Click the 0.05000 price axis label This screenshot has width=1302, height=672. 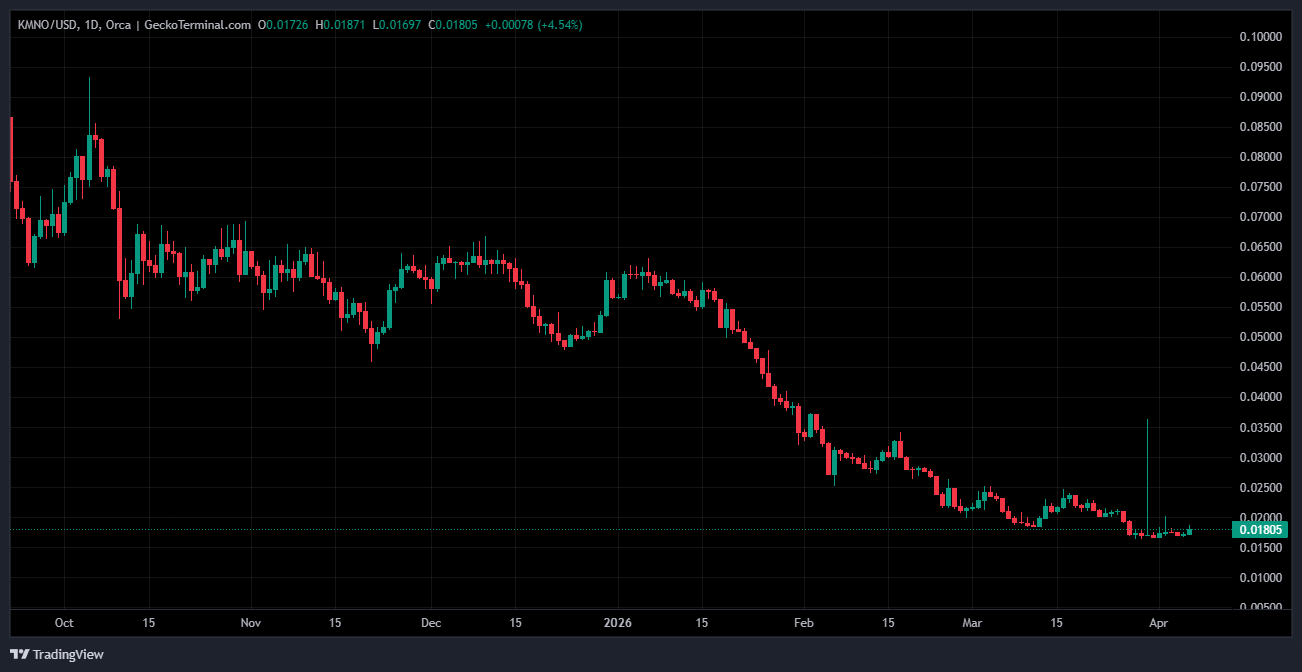click(1260, 337)
